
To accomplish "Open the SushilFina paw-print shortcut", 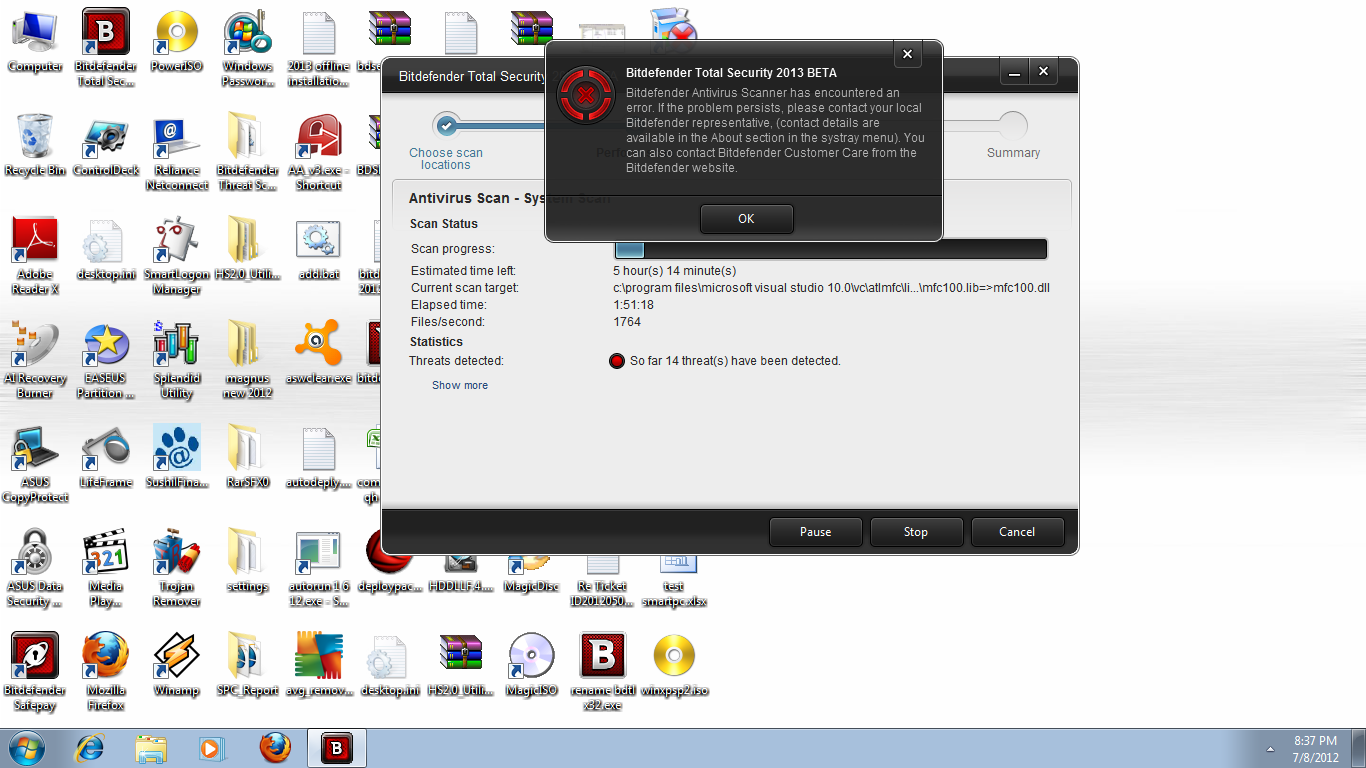I will point(177,457).
